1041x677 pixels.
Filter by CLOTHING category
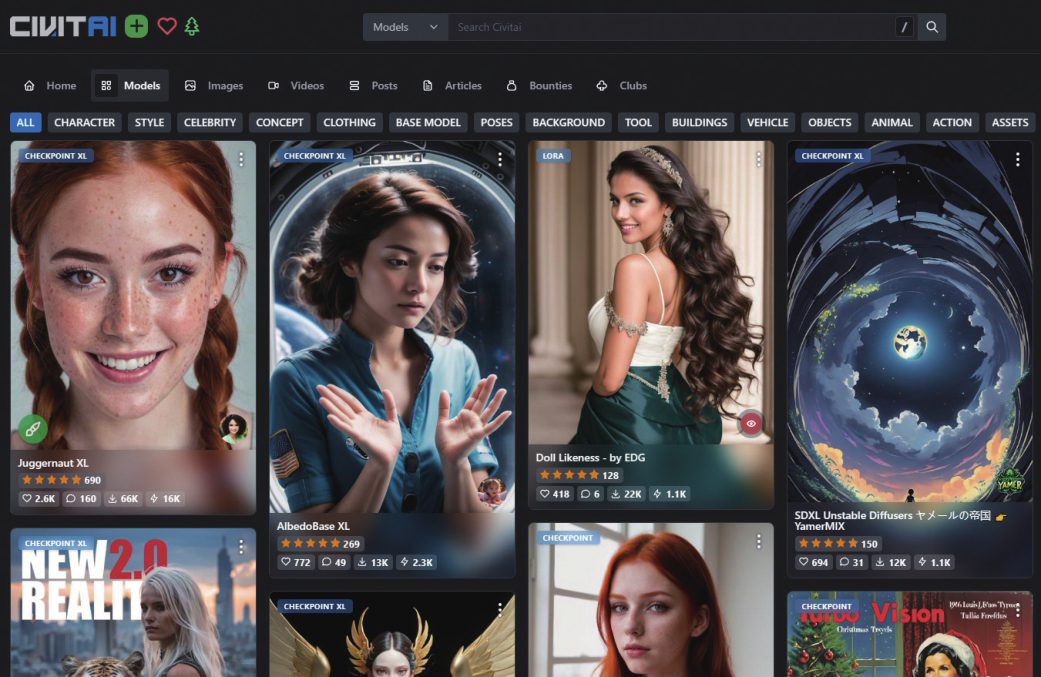coord(349,122)
